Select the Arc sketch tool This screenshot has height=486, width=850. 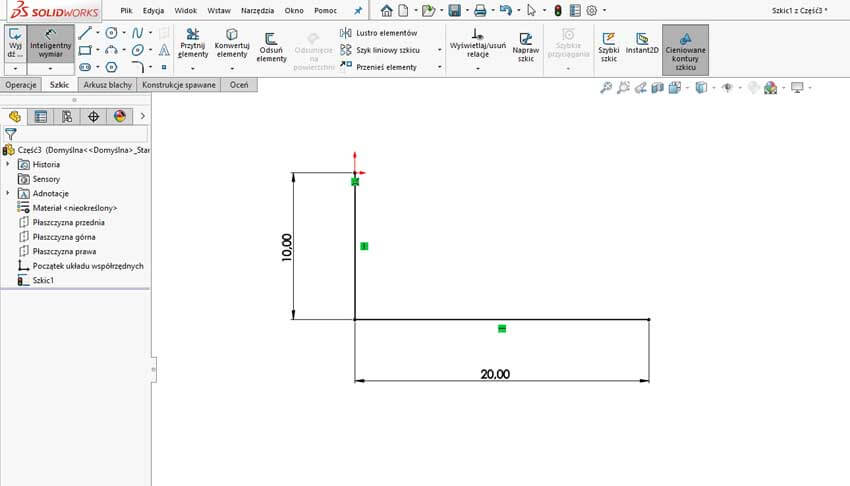pyautogui.click(x=111, y=50)
